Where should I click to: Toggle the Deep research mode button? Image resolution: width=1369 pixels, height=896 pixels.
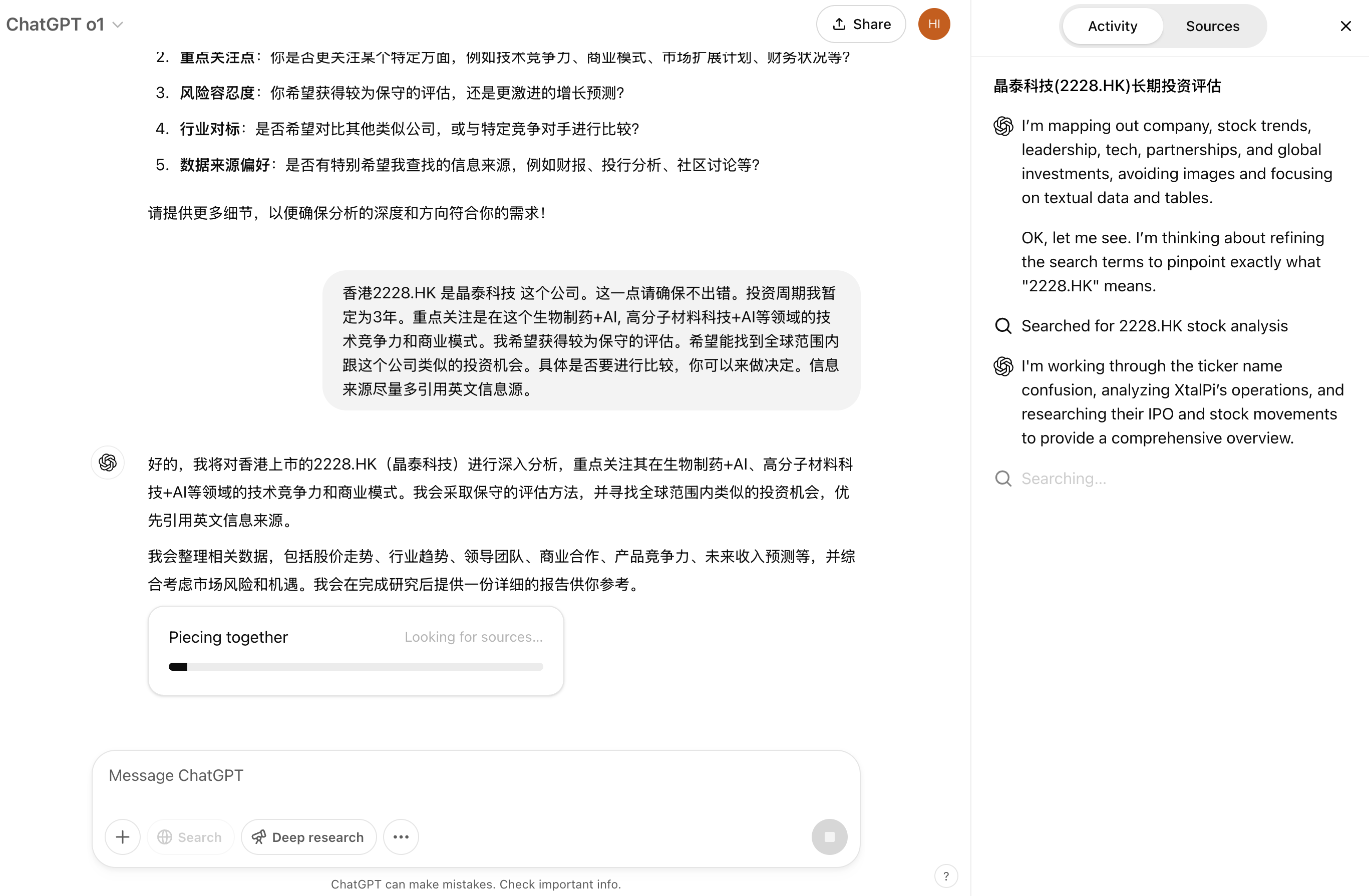pyautogui.click(x=309, y=837)
